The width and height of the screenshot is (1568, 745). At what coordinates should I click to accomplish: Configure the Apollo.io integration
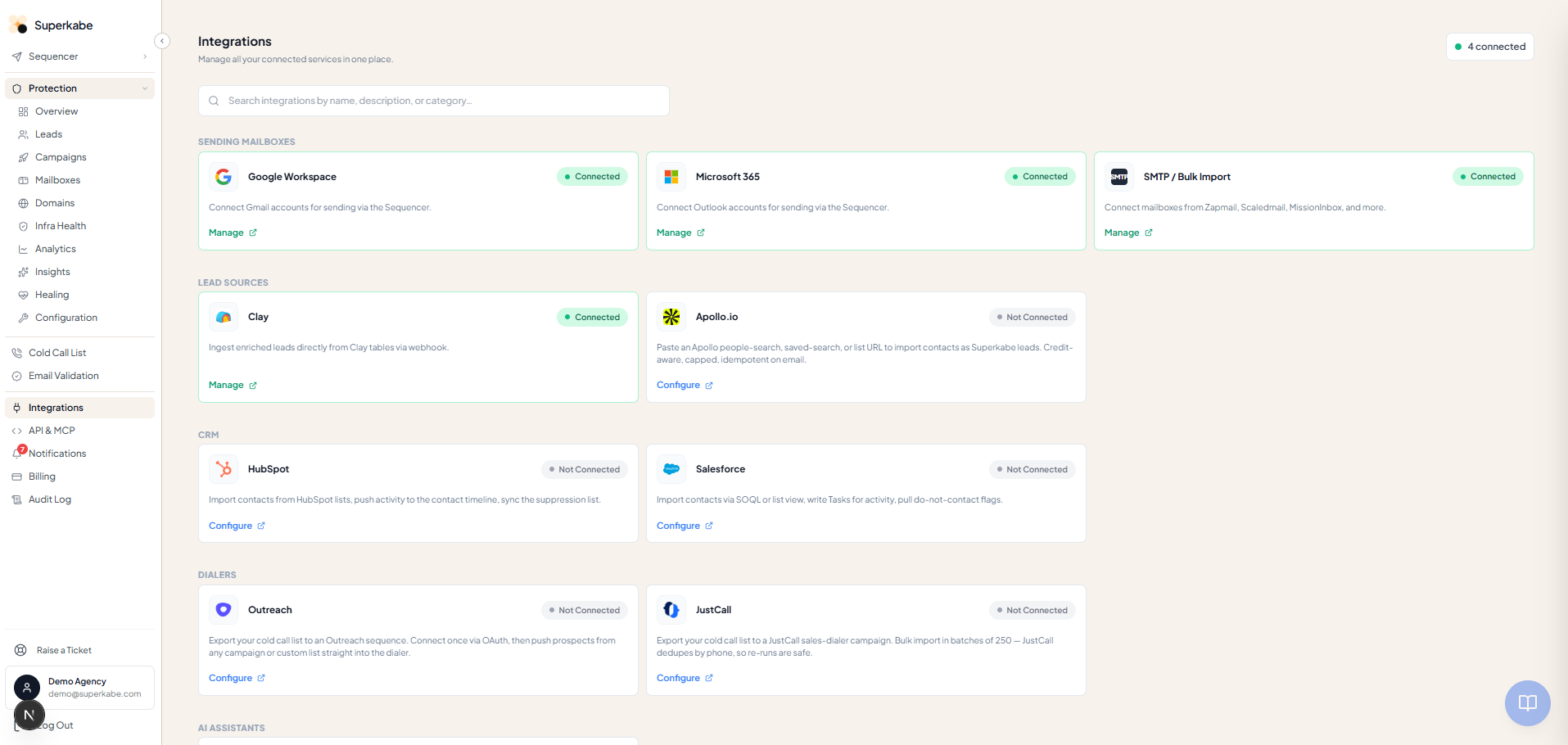685,385
